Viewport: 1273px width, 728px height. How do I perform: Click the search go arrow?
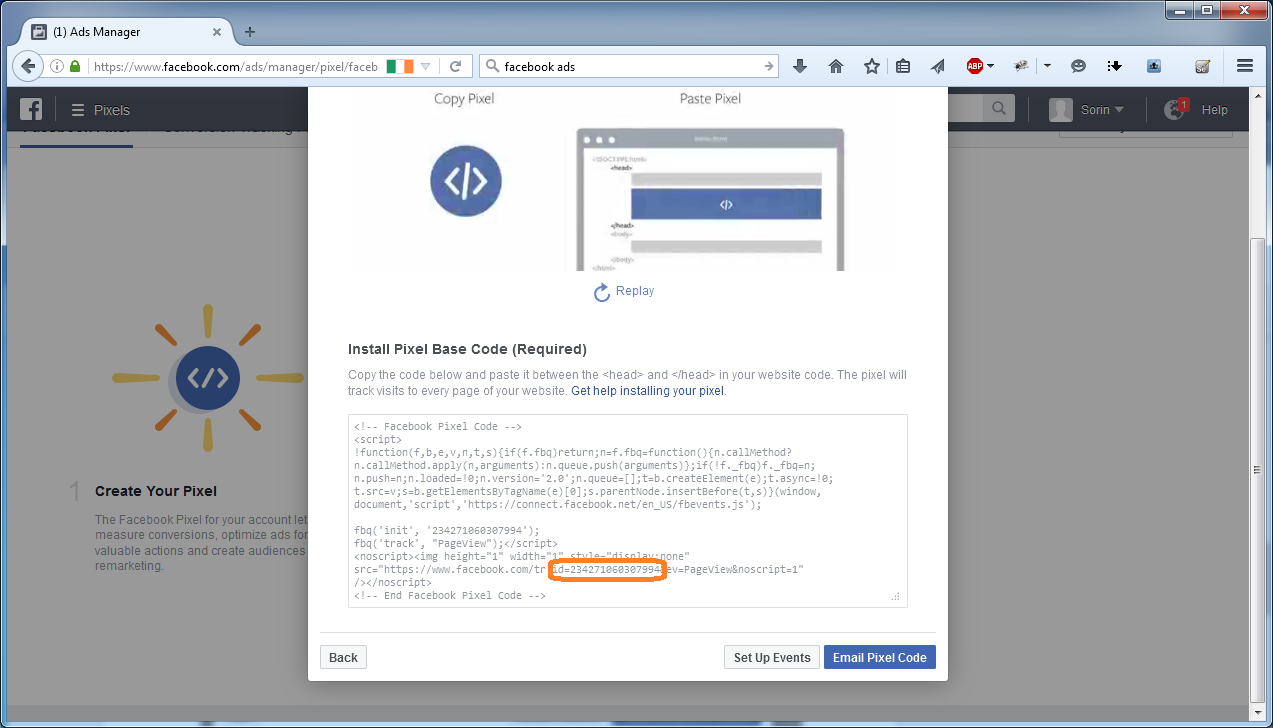point(769,67)
